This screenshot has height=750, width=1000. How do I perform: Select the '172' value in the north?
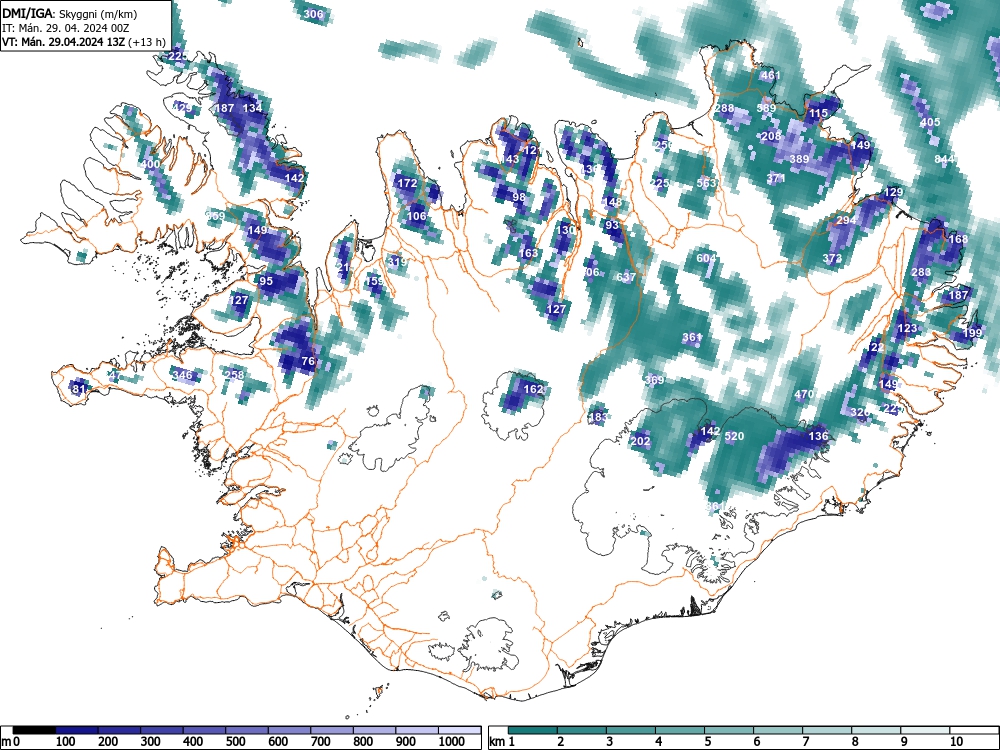pyautogui.click(x=407, y=183)
